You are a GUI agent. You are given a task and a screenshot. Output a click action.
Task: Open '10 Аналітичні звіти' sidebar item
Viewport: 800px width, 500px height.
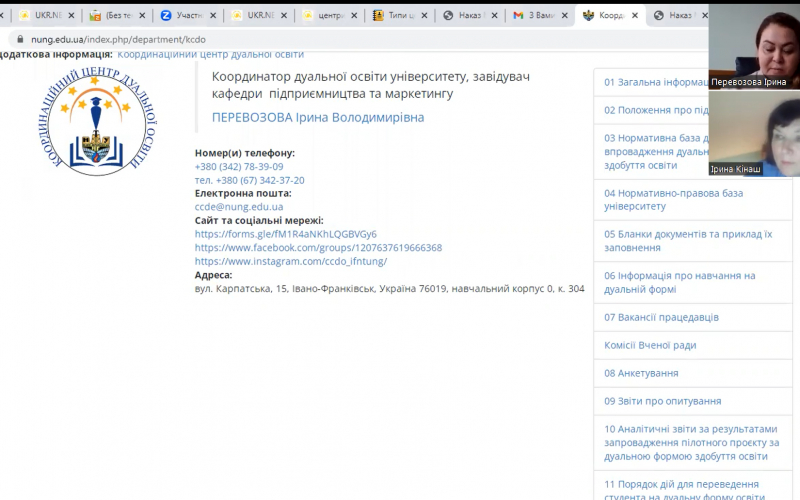pos(693,443)
